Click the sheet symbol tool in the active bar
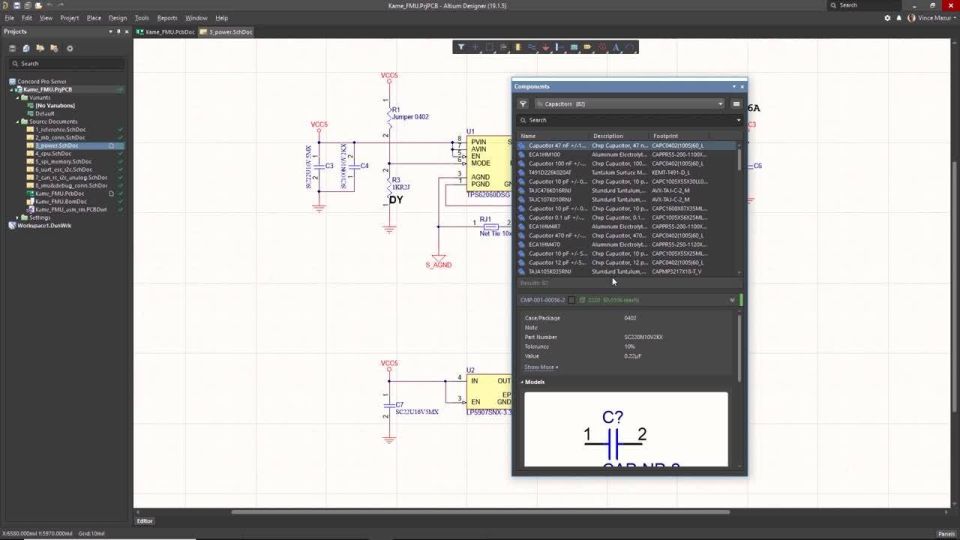The width and height of the screenshot is (960, 540). [x=574, y=47]
